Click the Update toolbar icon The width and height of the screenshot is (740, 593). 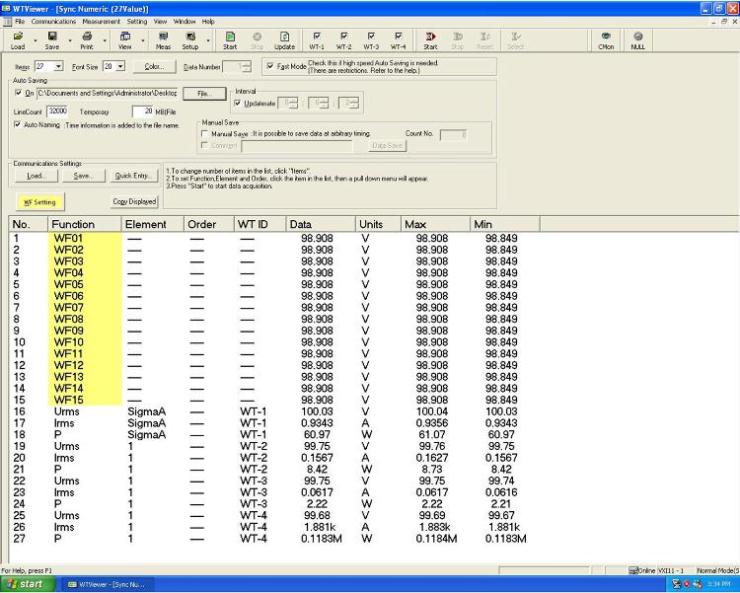click(x=284, y=39)
